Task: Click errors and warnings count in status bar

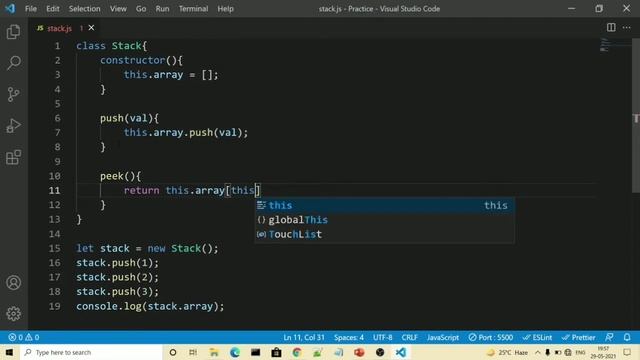Action: (24, 338)
